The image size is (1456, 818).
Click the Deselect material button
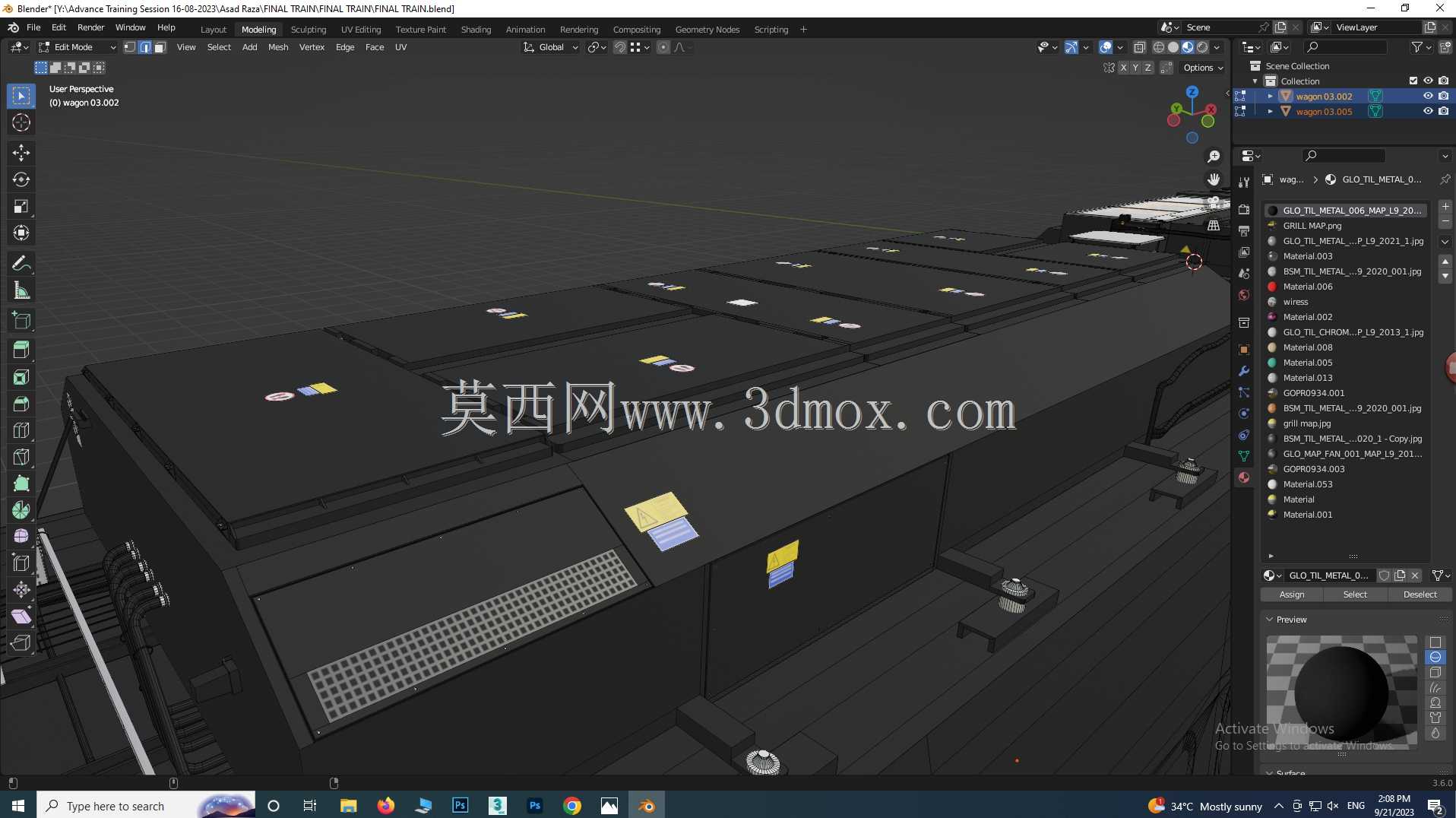1420,594
